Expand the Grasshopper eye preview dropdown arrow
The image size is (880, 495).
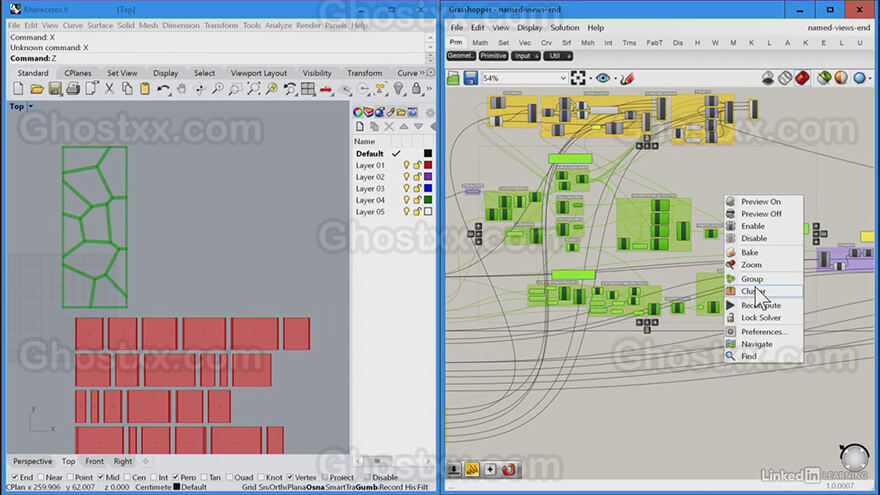click(x=615, y=79)
